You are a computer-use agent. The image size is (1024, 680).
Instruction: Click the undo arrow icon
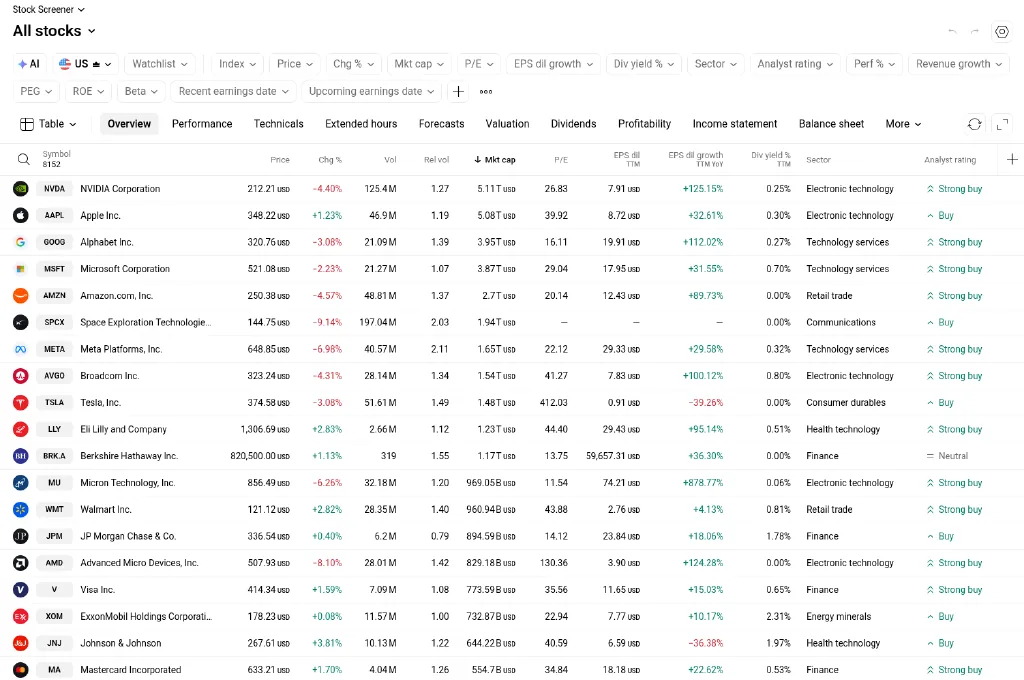952,31
